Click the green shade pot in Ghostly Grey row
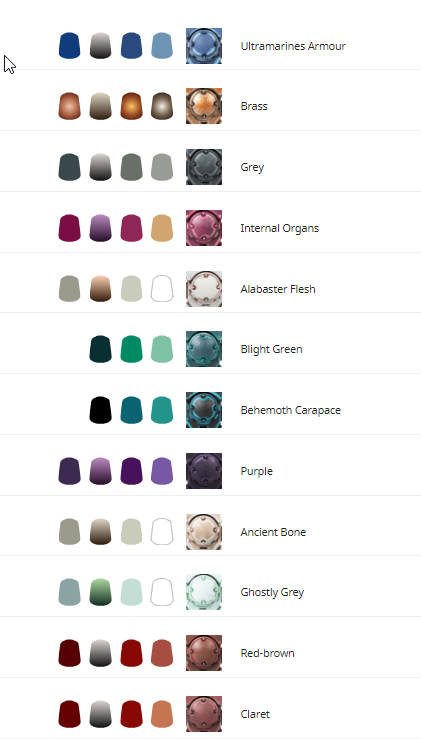Image resolution: width=421 pixels, height=739 pixels. tap(100, 592)
